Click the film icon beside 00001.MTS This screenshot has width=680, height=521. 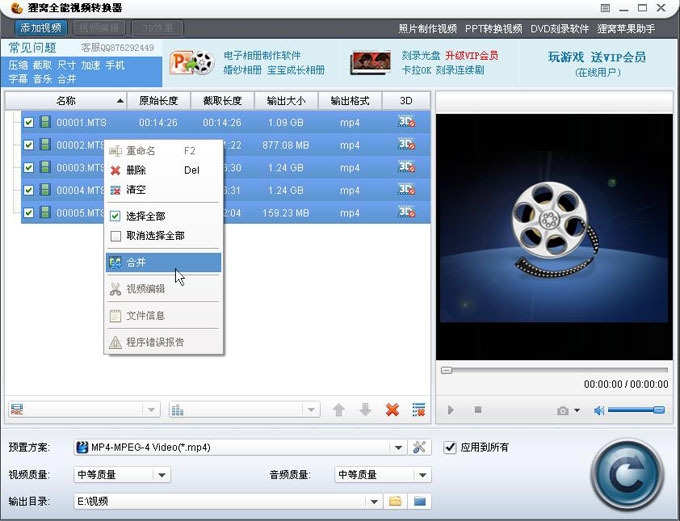pos(45,121)
